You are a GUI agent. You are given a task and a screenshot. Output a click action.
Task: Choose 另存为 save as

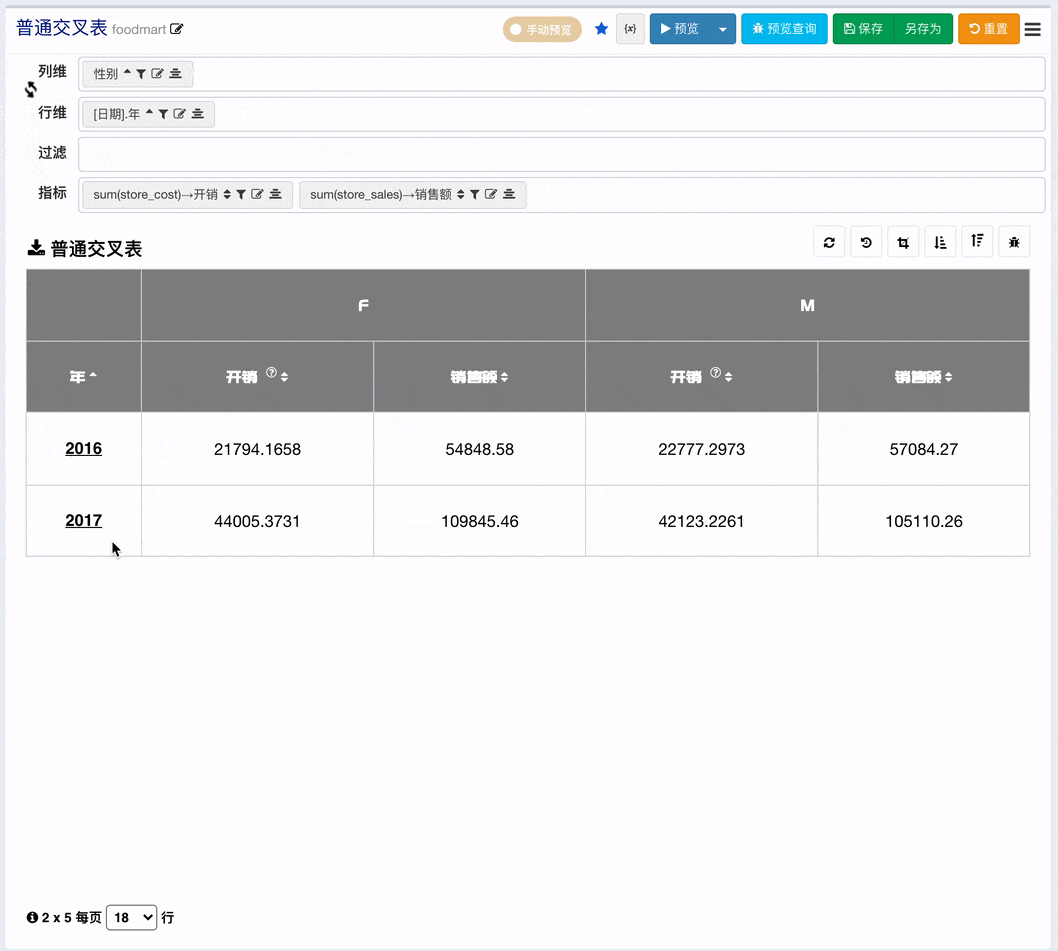click(922, 29)
